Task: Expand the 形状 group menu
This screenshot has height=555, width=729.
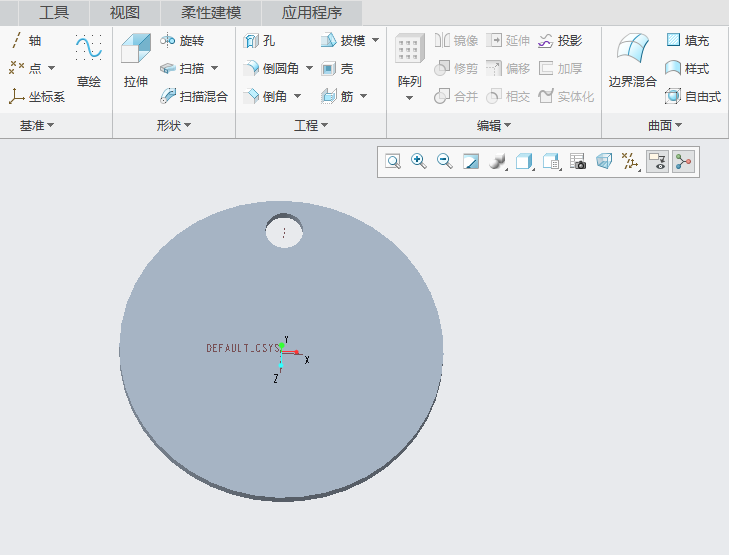Action: (x=174, y=126)
